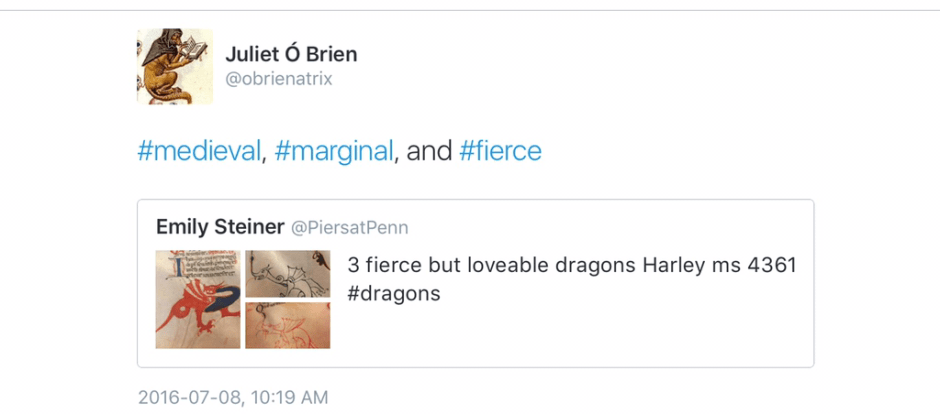Open the bottom-right dragon sketch thumbnail

288,325
